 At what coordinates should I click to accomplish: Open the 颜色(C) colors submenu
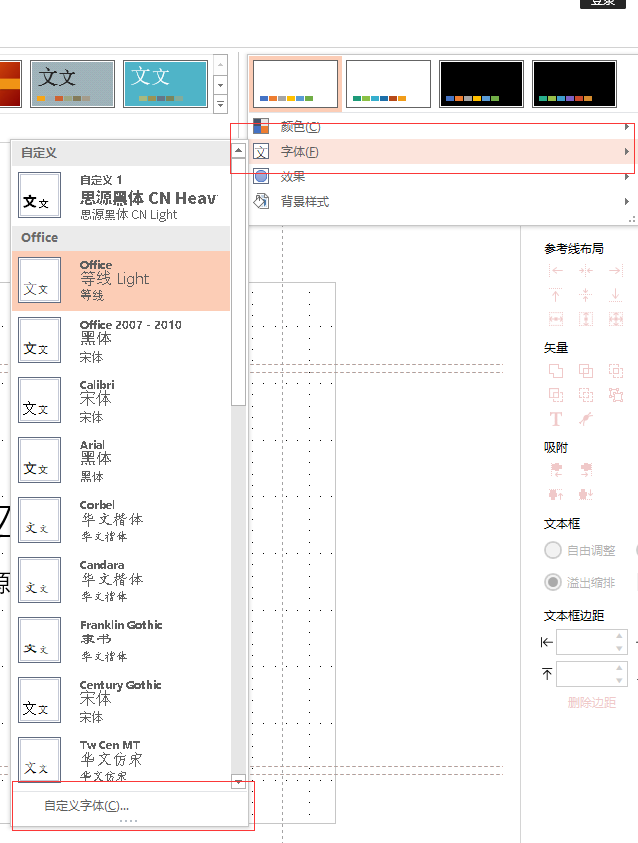coord(442,127)
